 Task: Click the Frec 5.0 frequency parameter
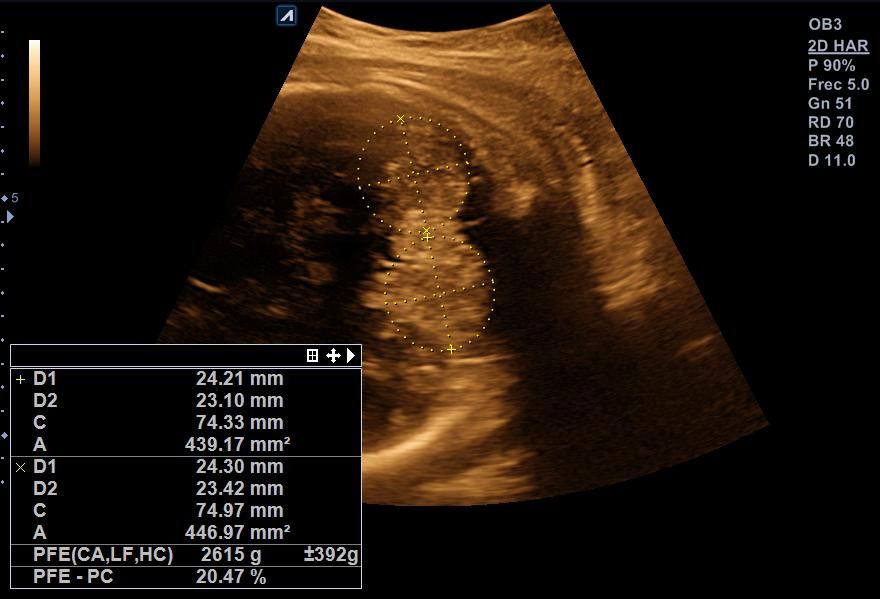point(838,85)
